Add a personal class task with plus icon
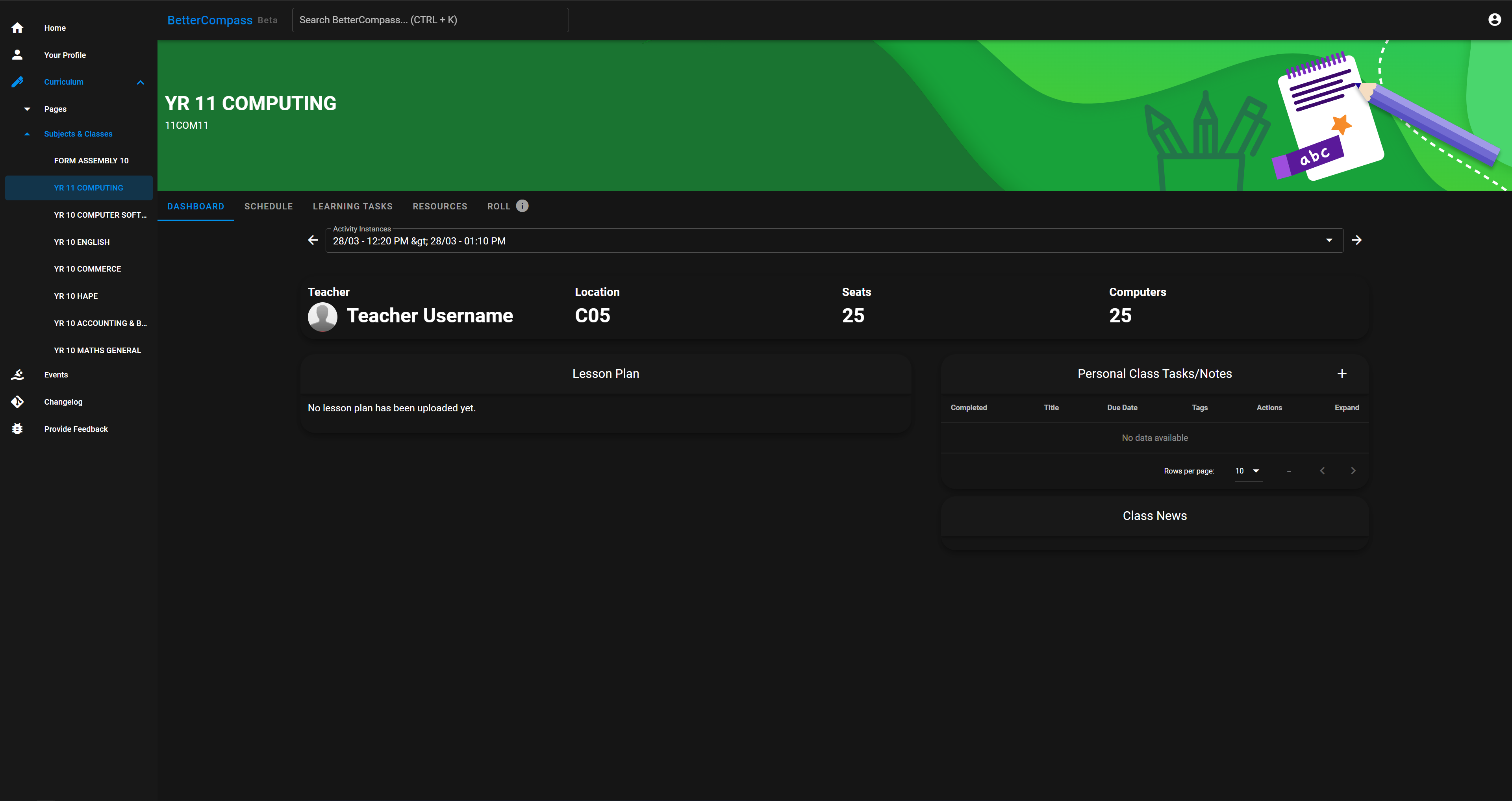 tap(1342, 374)
